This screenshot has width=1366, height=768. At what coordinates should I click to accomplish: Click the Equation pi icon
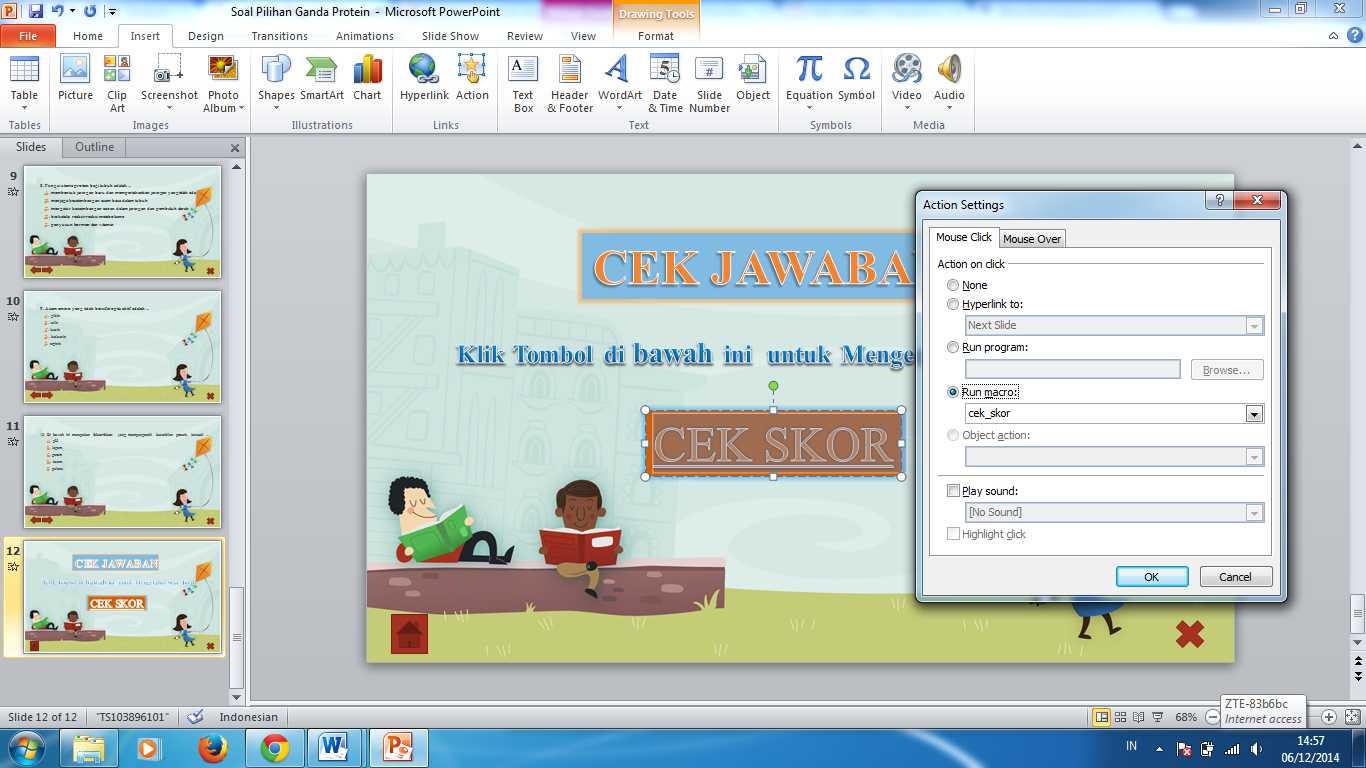pos(809,70)
